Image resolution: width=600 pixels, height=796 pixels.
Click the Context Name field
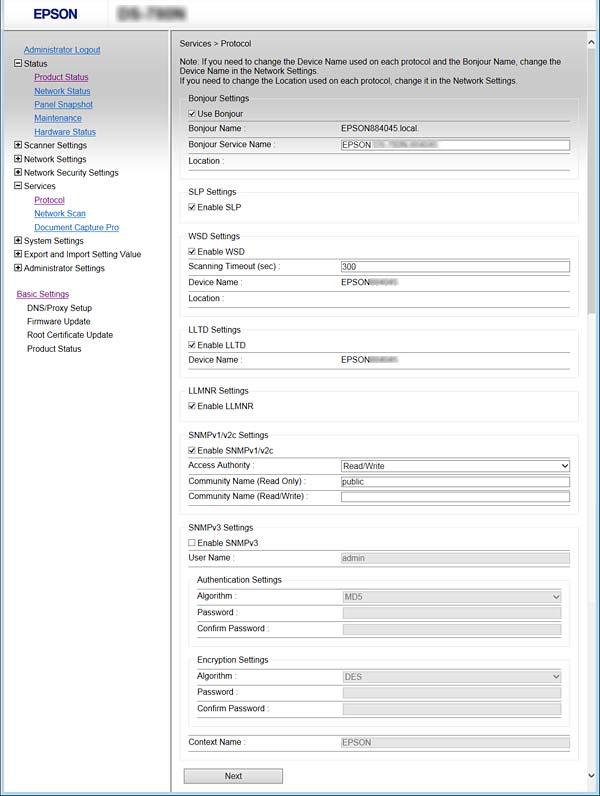tap(455, 742)
